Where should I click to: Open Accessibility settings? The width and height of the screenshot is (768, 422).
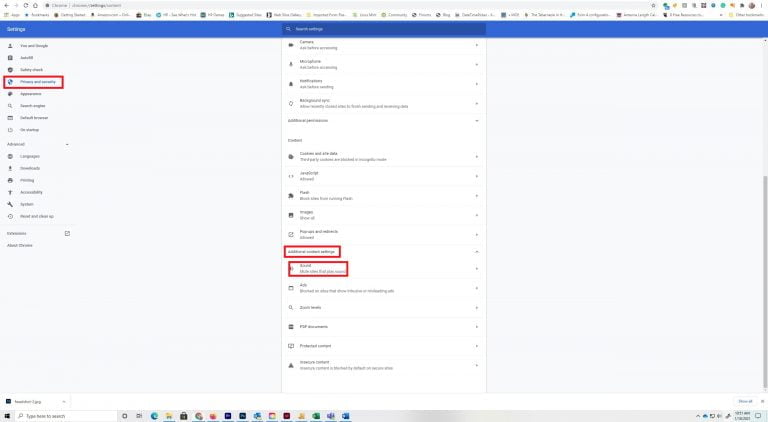click(31, 192)
